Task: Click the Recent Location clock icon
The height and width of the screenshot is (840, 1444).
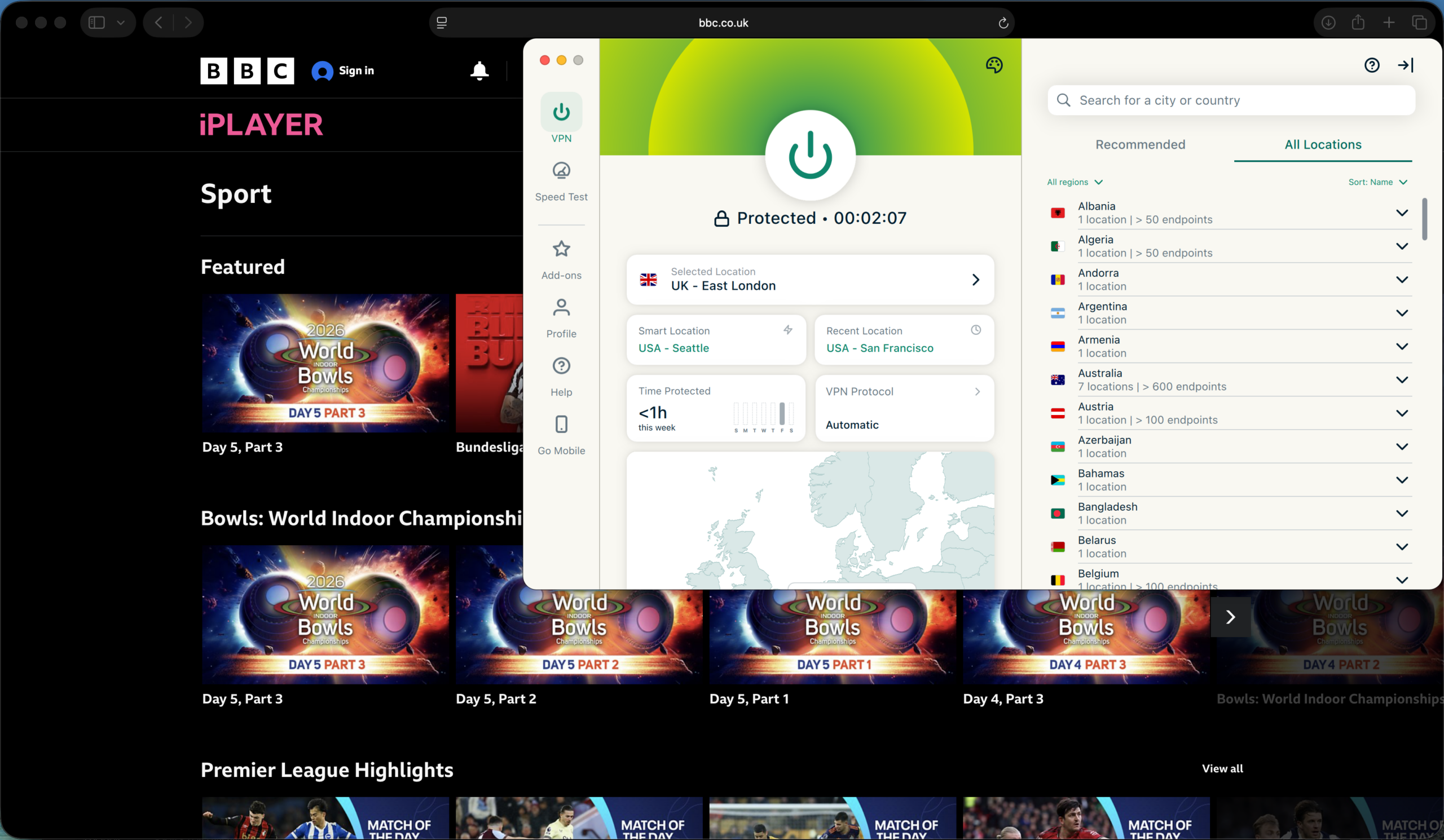Action: pyautogui.click(x=976, y=330)
